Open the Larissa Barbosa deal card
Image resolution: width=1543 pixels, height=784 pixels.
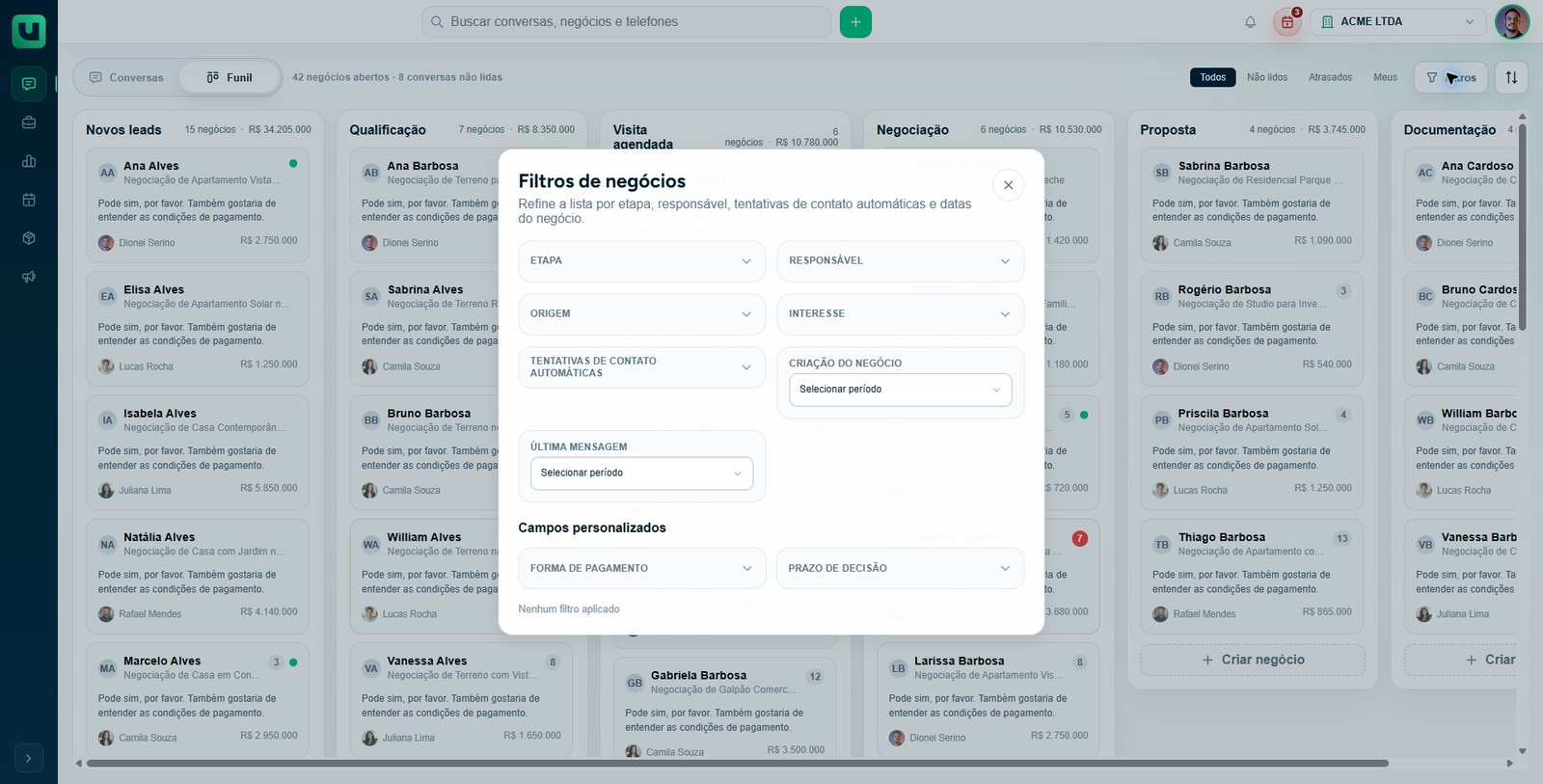point(988,700)
